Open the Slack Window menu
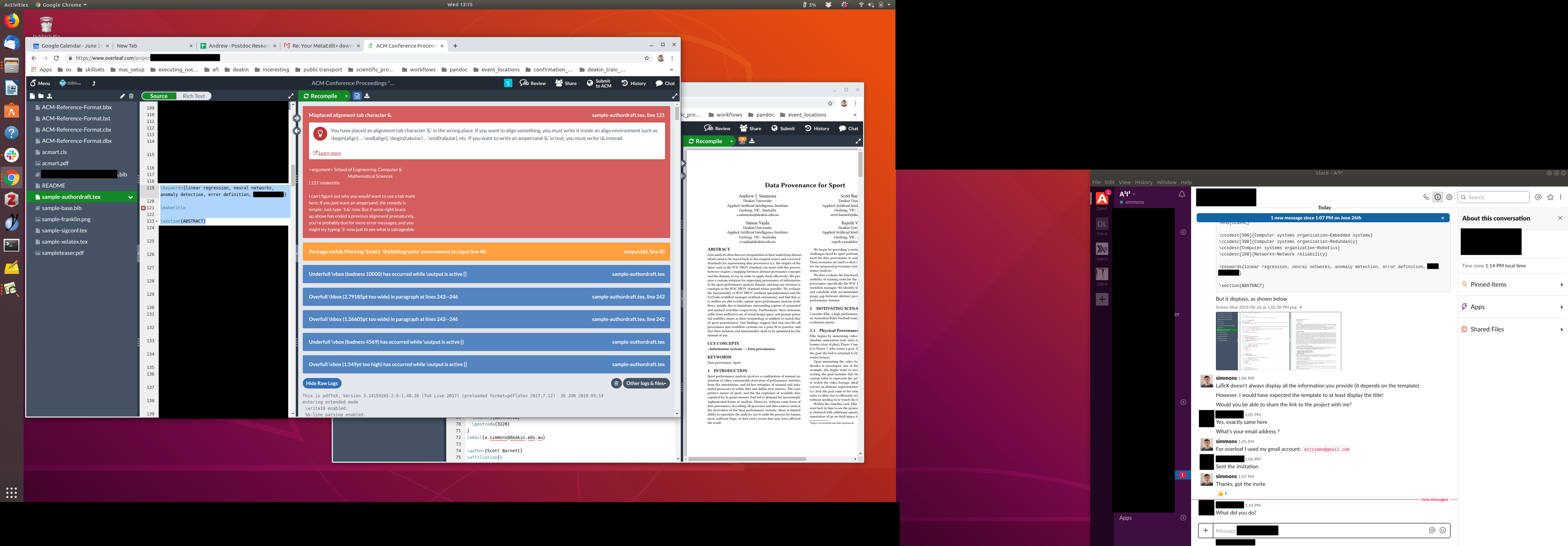Screen dimensions: 1568x546 [1166, 183]
